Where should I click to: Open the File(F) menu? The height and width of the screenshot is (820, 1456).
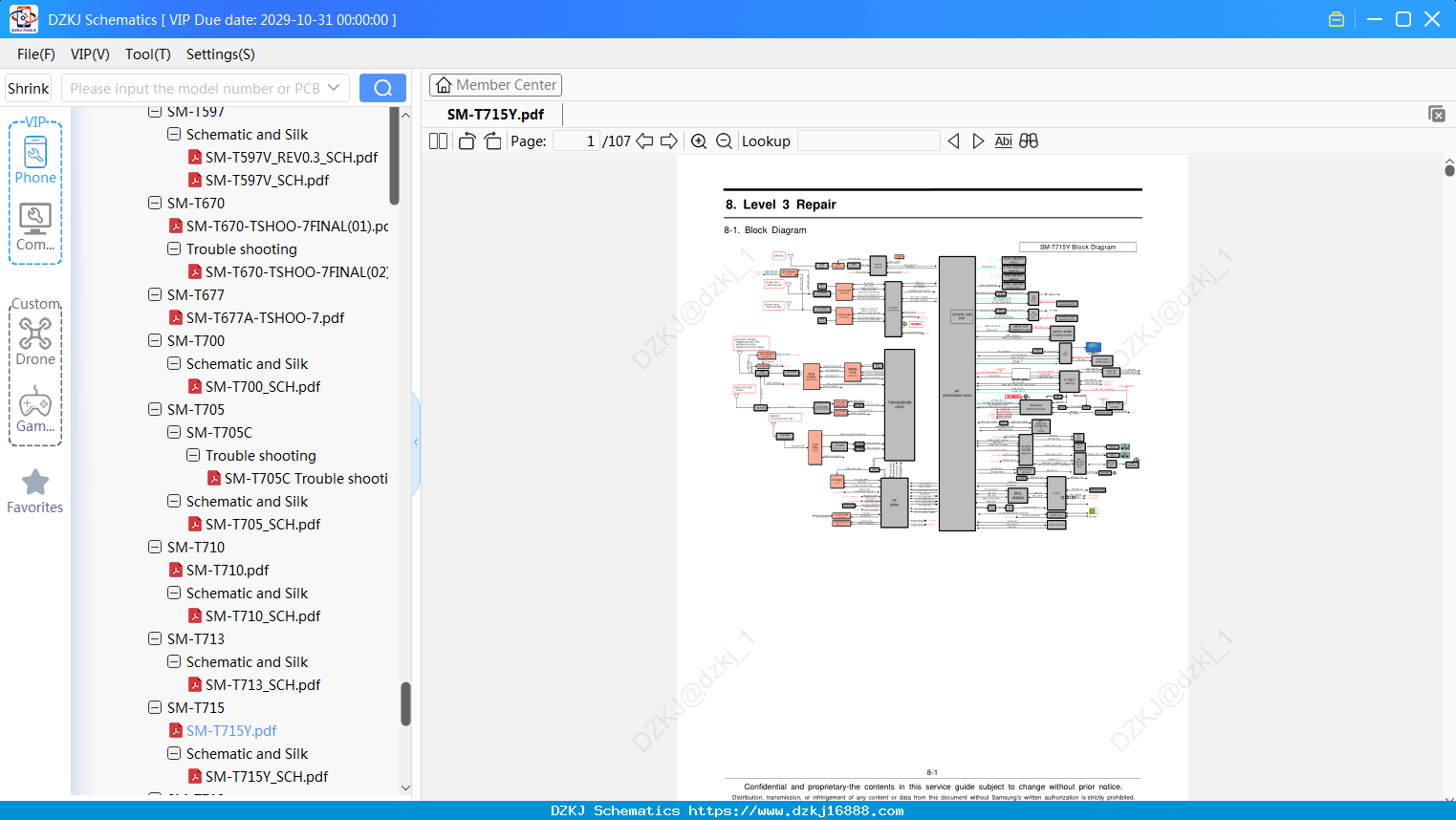pyautogui.click(x=36, y=54)
